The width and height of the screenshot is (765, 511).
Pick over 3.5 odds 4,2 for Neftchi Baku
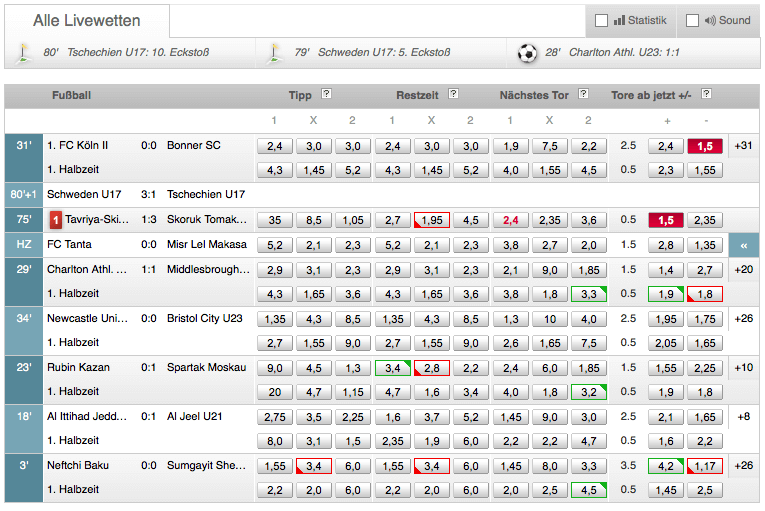[665, 466]
